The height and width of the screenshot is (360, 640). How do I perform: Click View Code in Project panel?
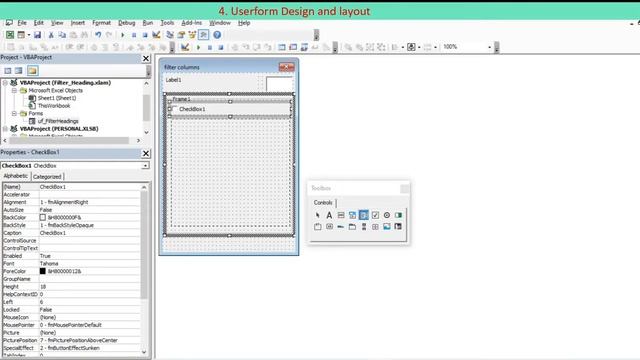8,71
